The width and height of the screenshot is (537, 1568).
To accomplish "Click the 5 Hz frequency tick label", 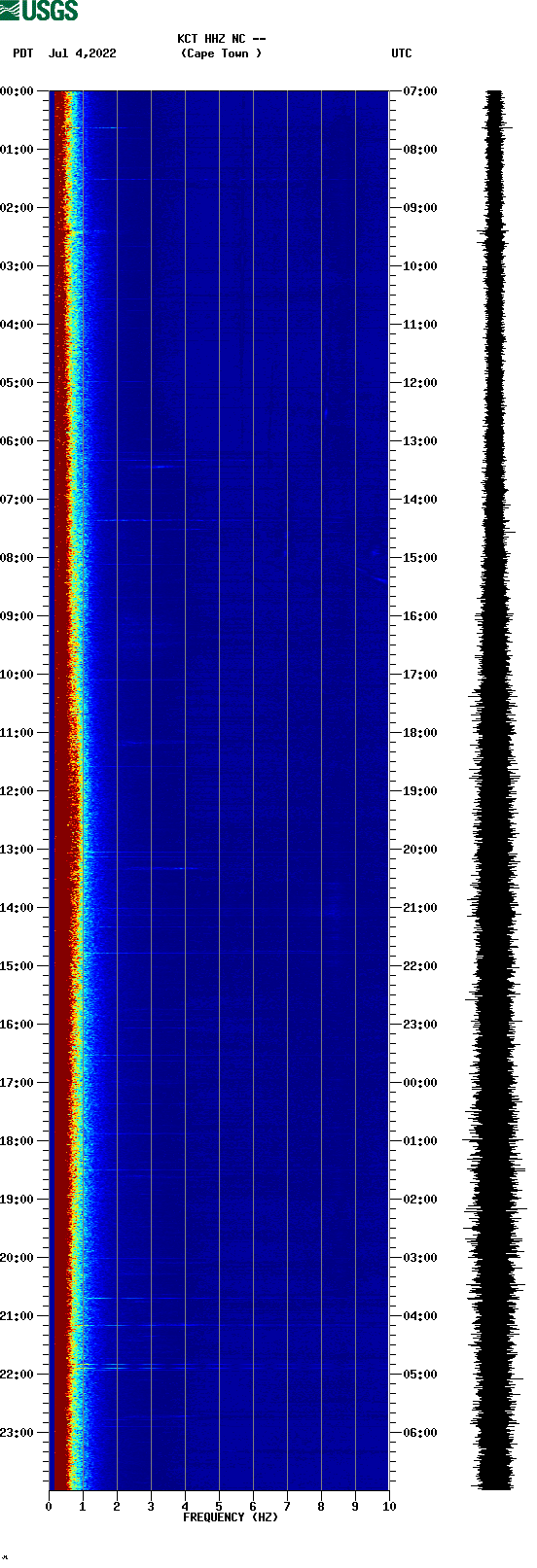I will 219,1507.
